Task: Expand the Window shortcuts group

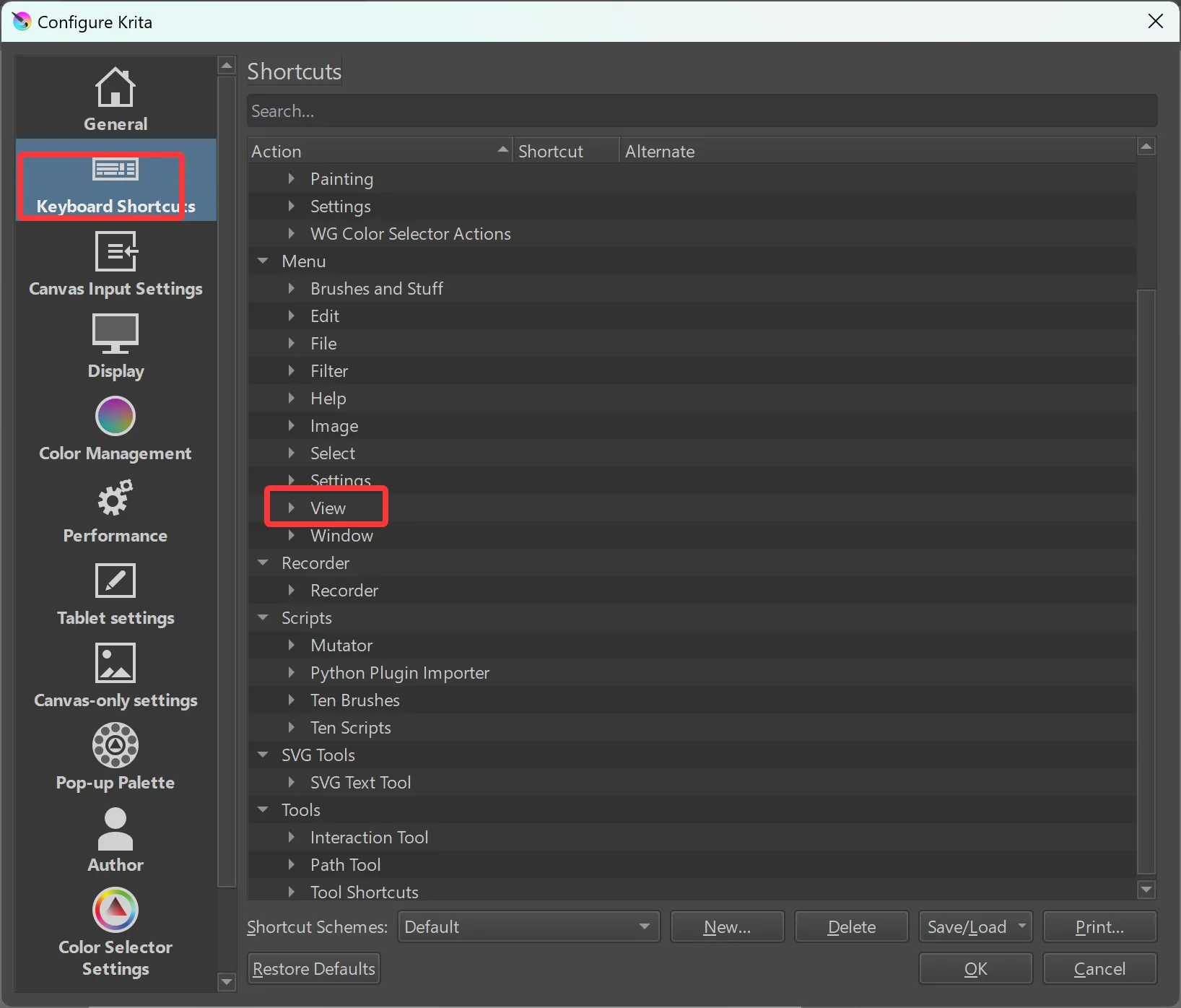Action: [291, 535]
